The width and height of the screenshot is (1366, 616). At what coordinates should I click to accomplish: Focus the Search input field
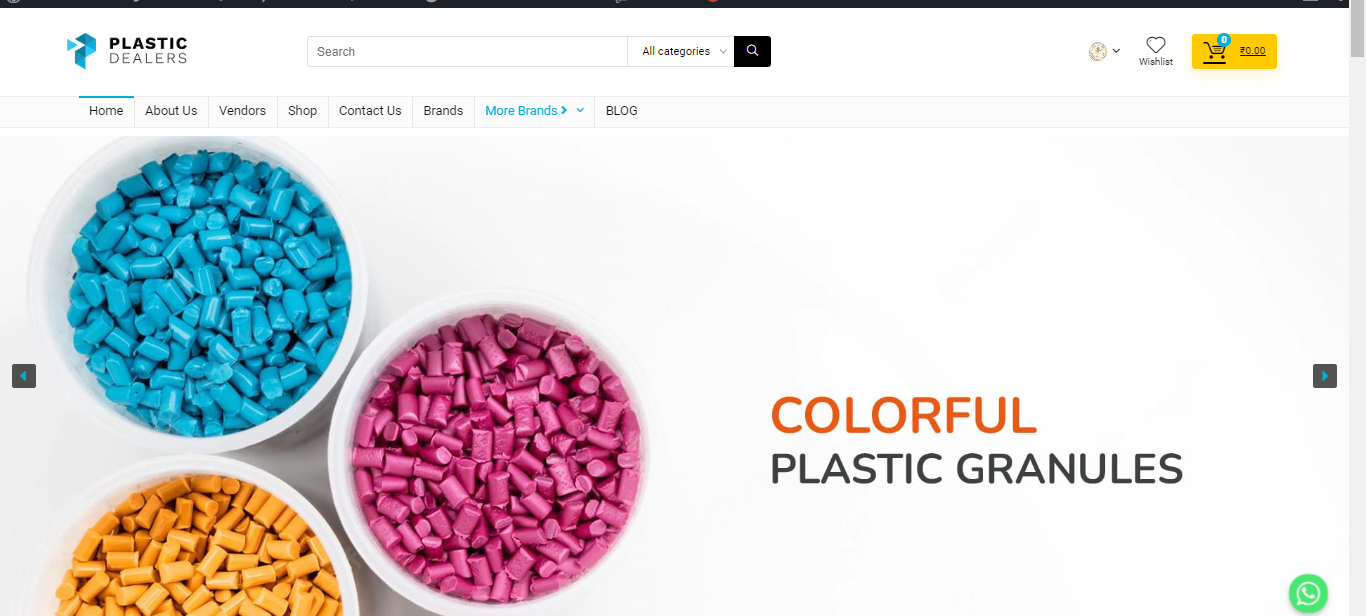(467, 51)
